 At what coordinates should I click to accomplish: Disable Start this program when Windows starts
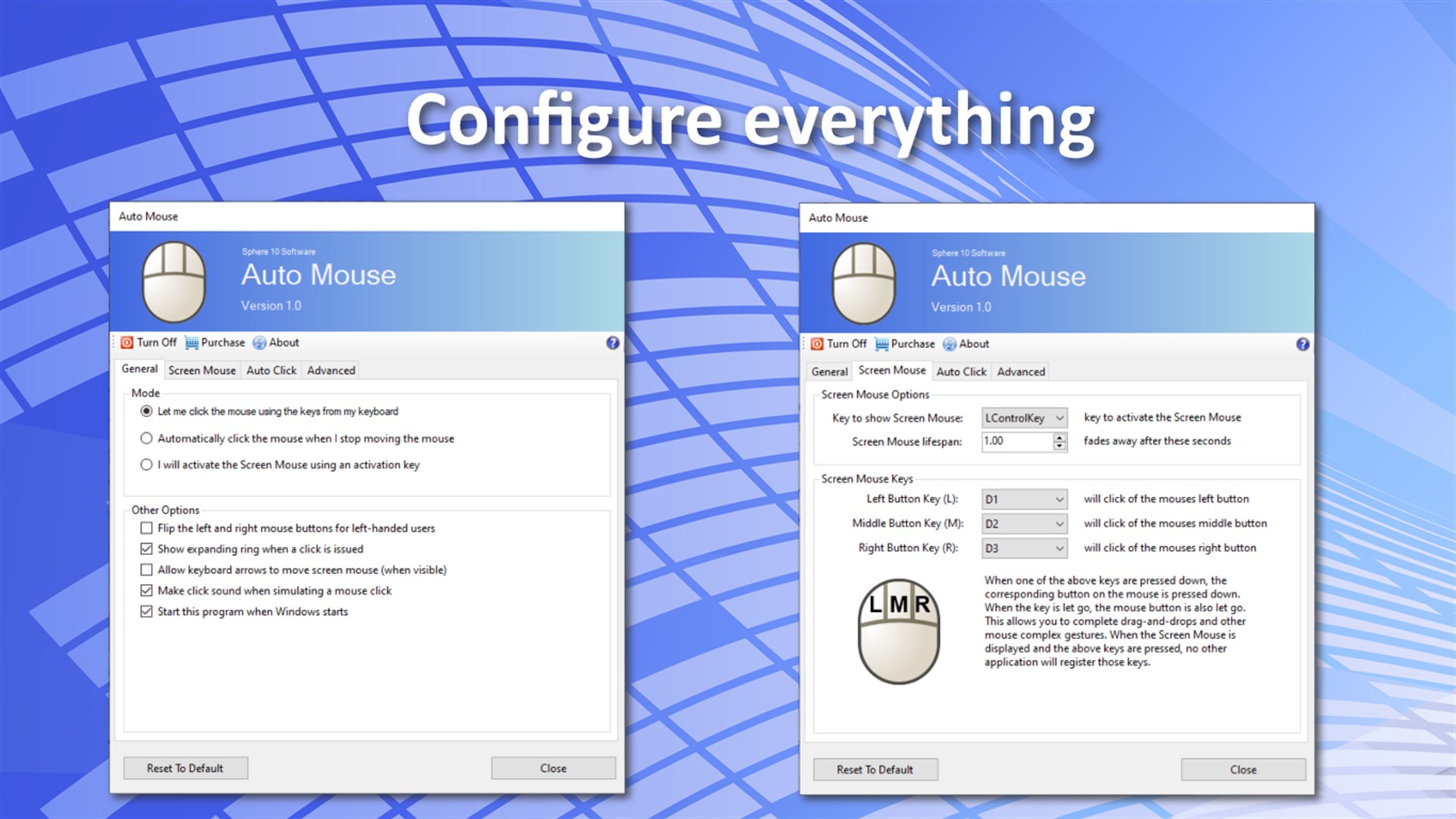coord(146,611)
